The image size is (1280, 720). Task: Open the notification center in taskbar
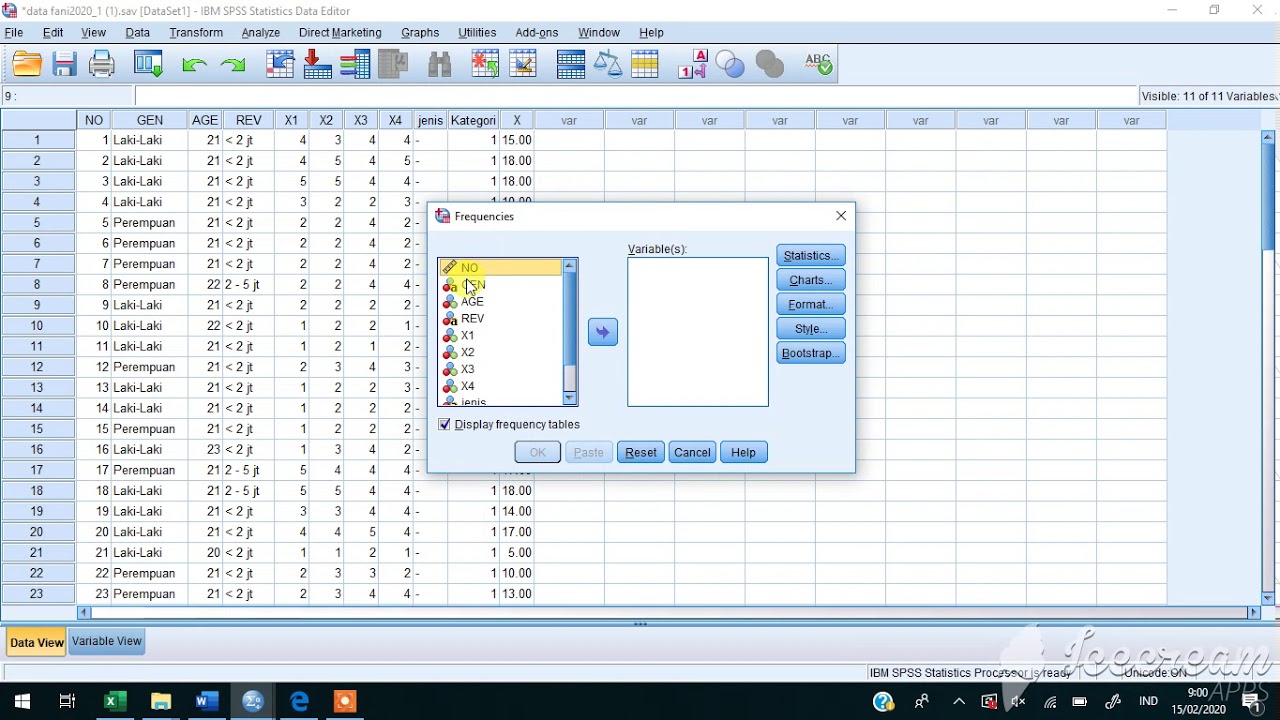(x=1251, y=702)
